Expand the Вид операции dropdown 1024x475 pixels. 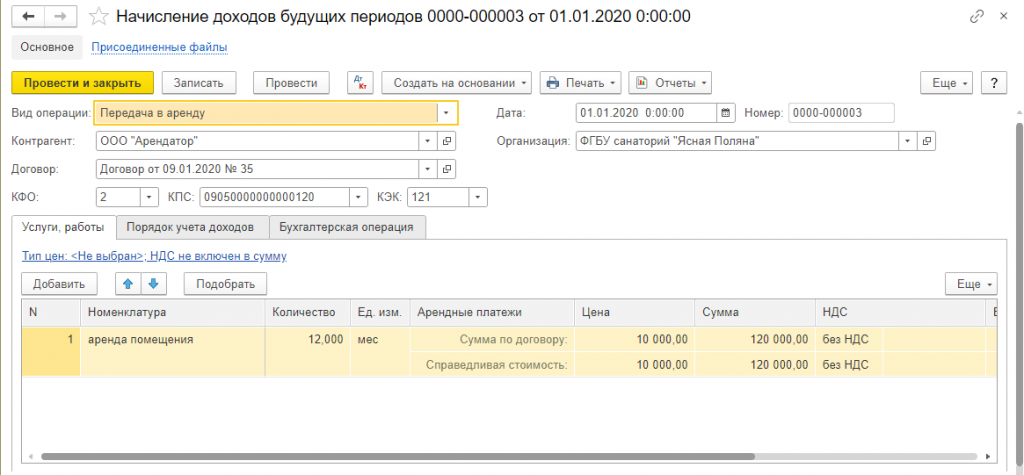coord(446,113)
